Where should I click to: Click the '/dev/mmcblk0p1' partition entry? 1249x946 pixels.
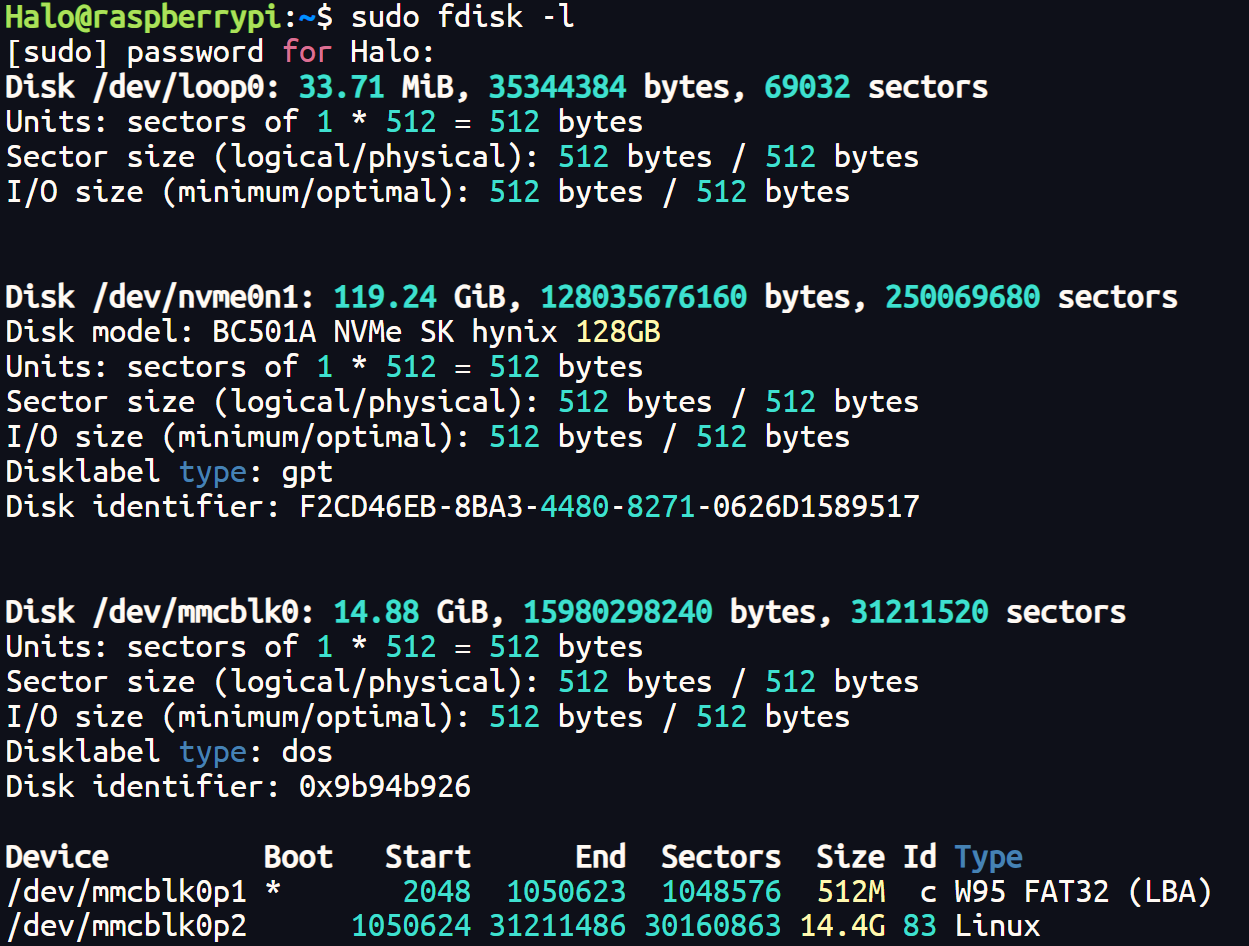pos(125,891)
